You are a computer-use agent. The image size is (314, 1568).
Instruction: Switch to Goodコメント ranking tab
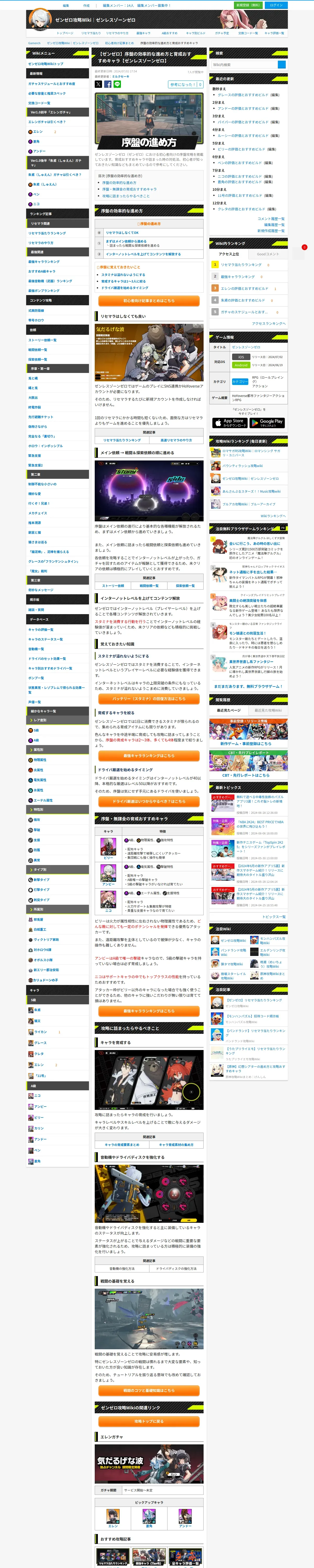point(268,254)
